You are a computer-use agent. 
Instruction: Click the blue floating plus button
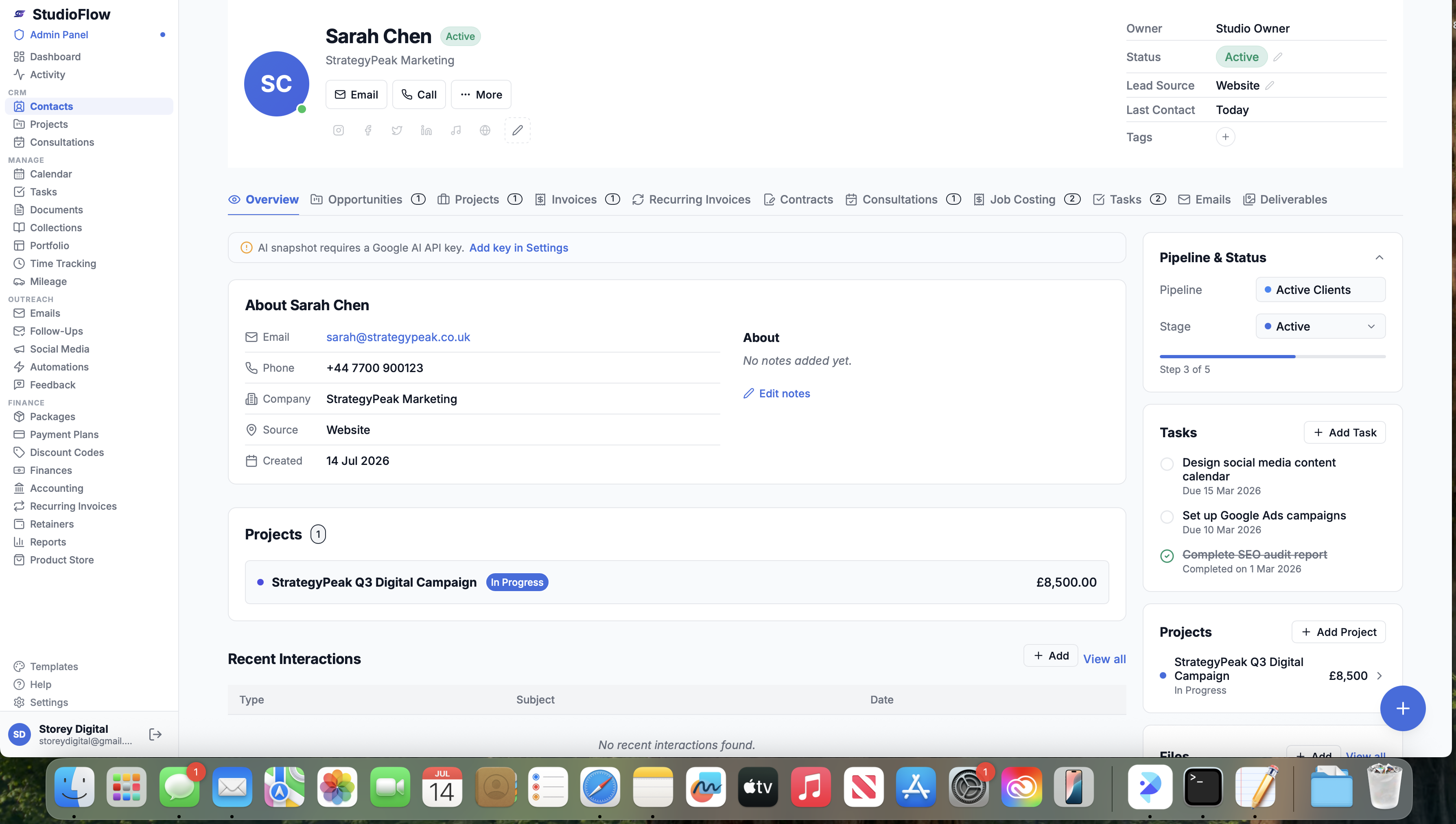(x=1402, y=708)
